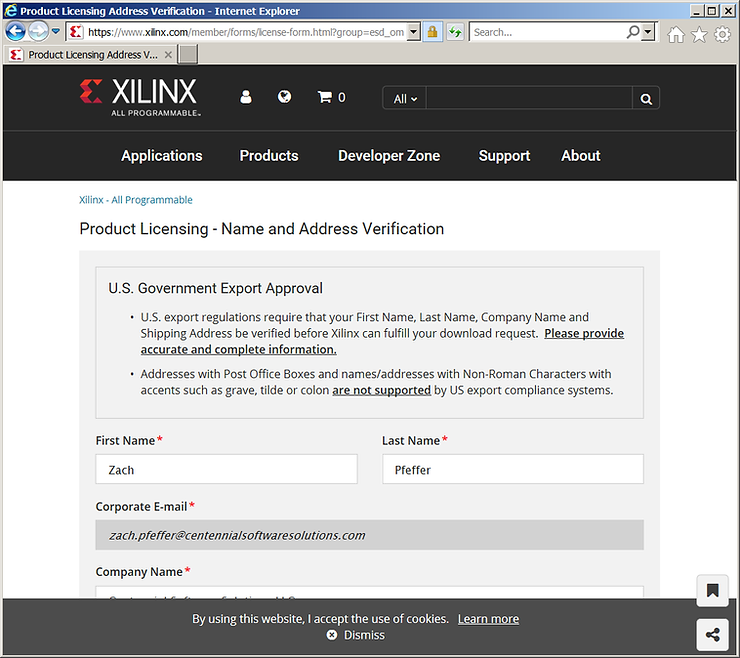Click the Xilinx logo

coord(140,97)
